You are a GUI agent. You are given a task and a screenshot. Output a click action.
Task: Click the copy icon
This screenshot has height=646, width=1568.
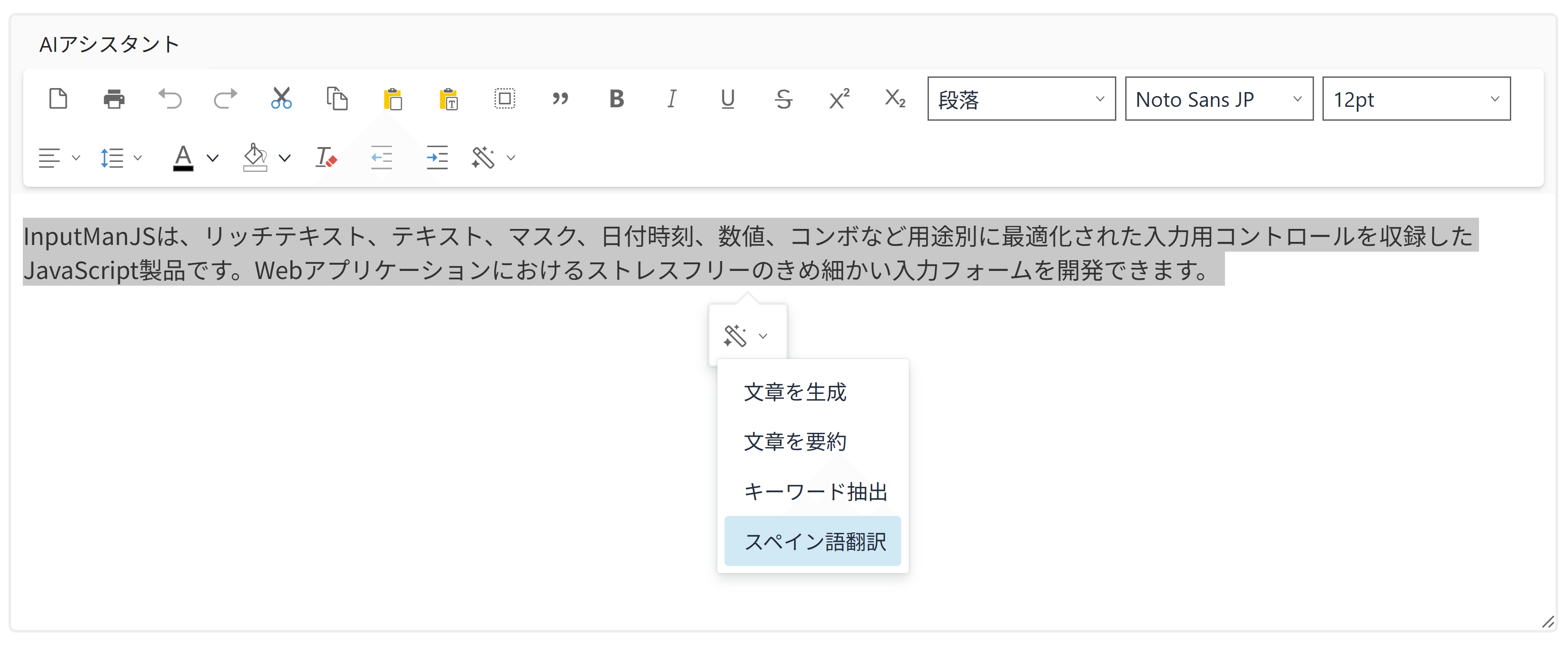(x=337, y=98)
